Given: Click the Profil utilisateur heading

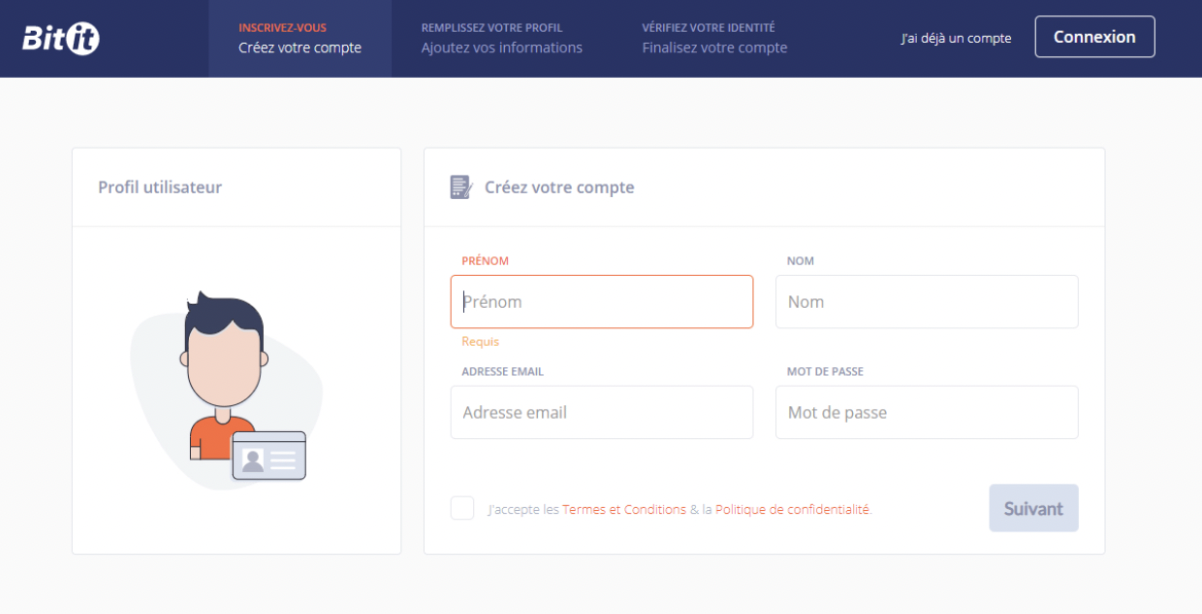Looking at the screenshot, I should tap(160, 187).
